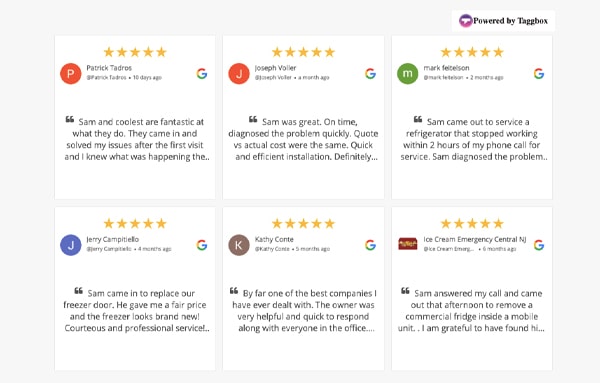Click Jerry Campitiello blue J avatar
The image size is (600, 383).
71,245
